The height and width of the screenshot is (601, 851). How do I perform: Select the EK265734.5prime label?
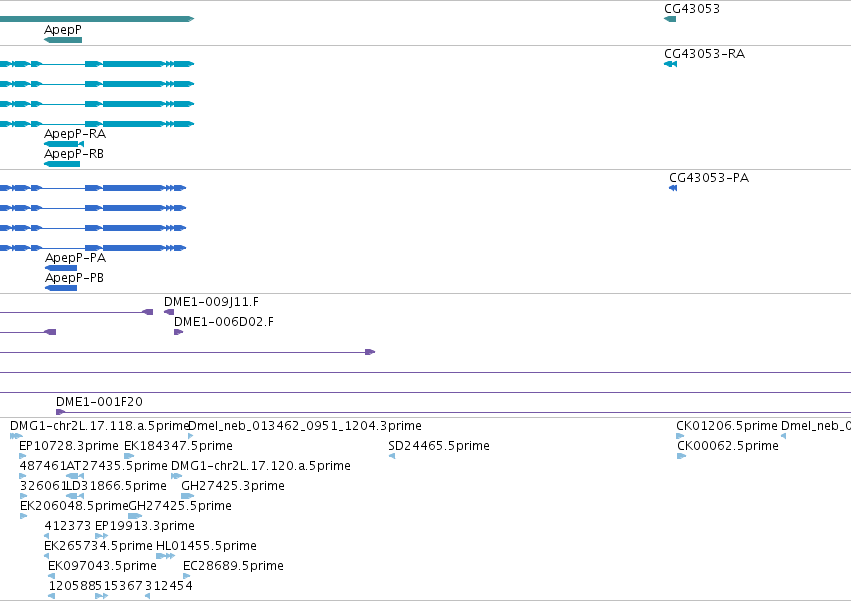(x=98, y=546)
